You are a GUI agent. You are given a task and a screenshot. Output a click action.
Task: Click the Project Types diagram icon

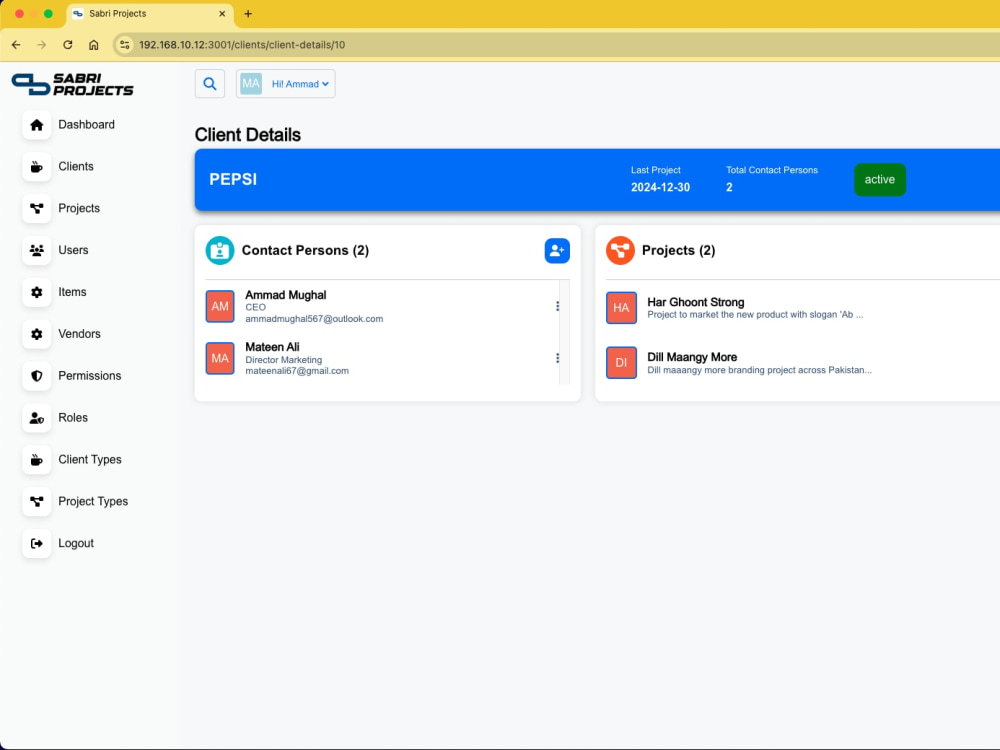coord(36,502)
